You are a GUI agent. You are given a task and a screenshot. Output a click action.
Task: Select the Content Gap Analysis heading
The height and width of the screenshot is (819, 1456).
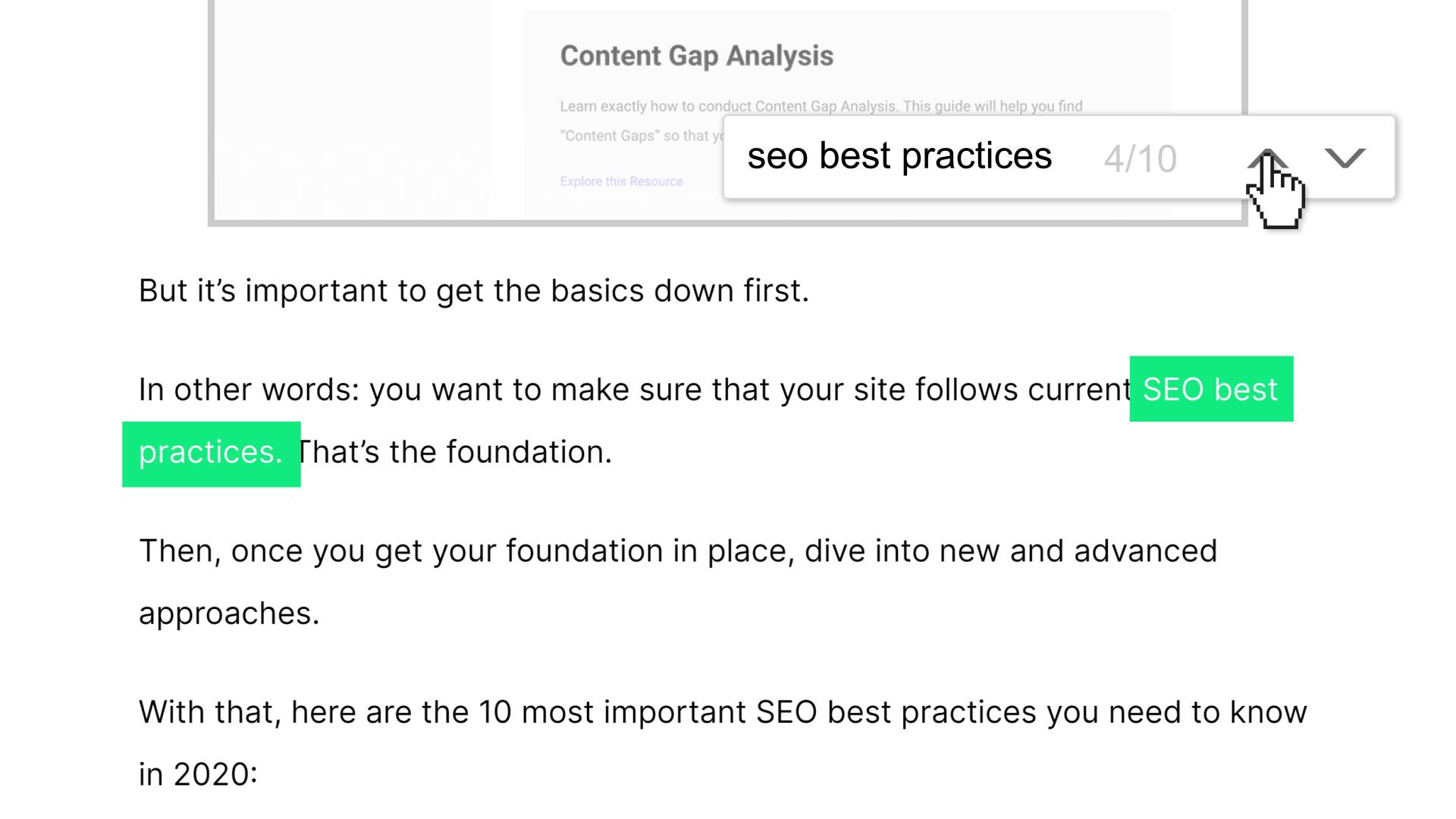pos(696,55)
